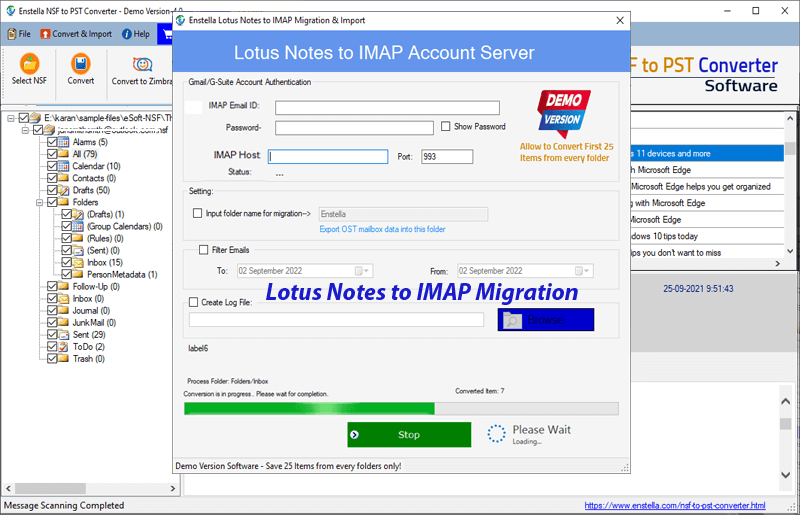This screenshot has width=800, height=515.
Task: Click the log file path field
Action: pos(336,320)
